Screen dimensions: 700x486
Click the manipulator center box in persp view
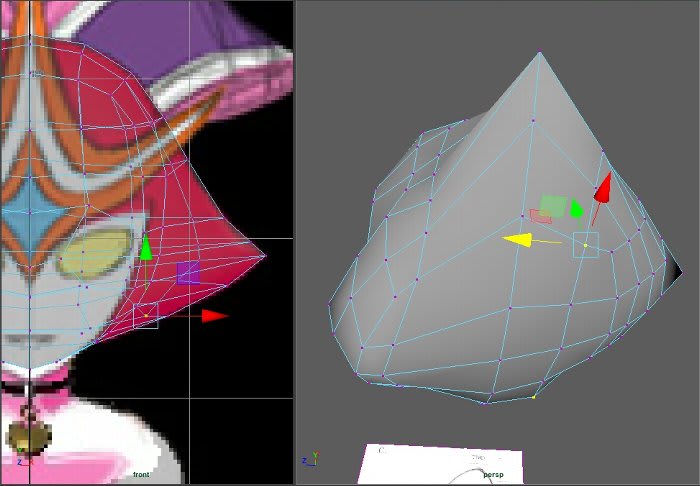(586, 245)
